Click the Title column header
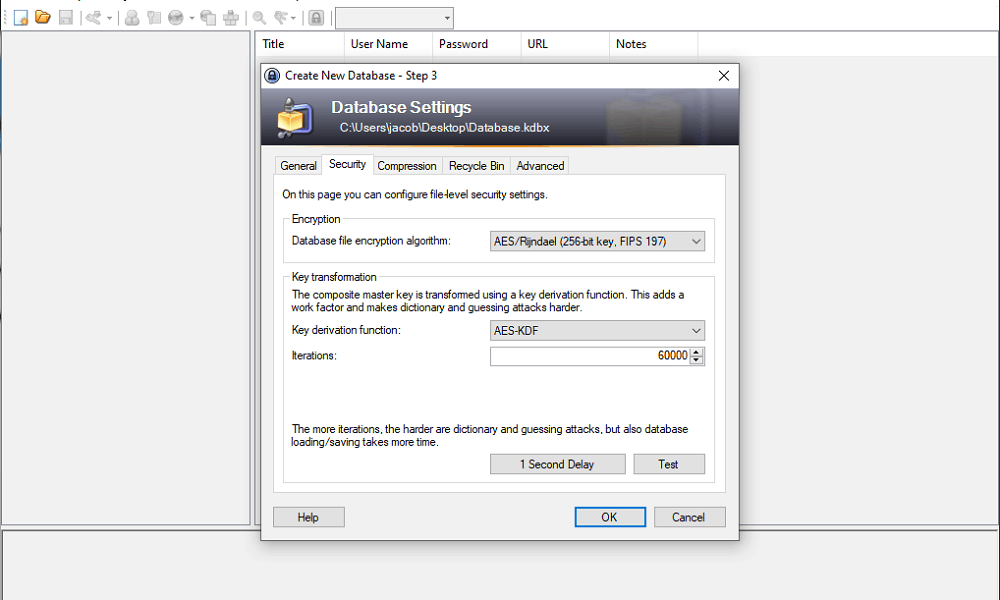1000x600 pixels. click(300, 44)
